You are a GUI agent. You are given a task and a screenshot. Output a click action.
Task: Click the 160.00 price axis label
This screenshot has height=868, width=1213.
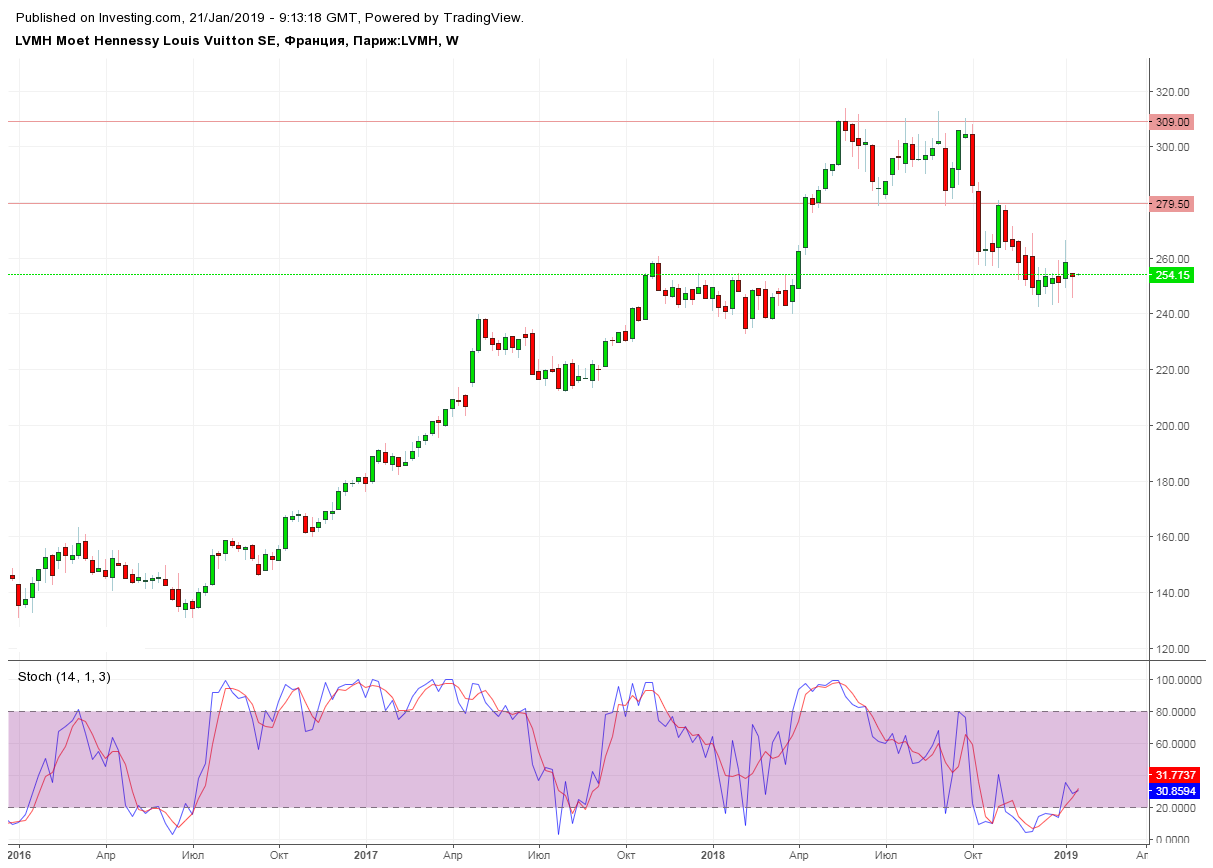[1172, 537]
